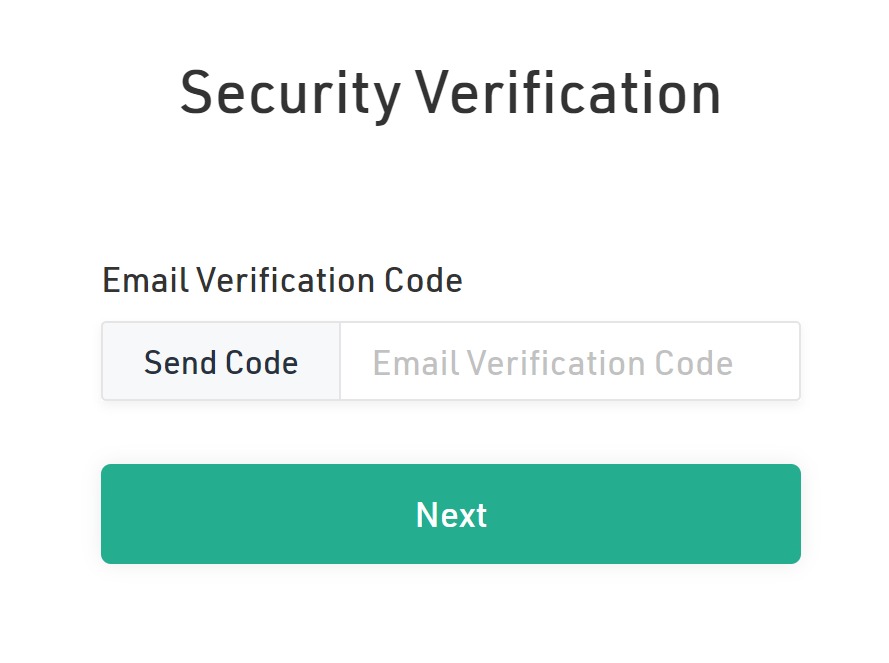The width and height of the screenshot is (889, 663).
Task: Click the label above the code field
Action: [x=282, y=281]
